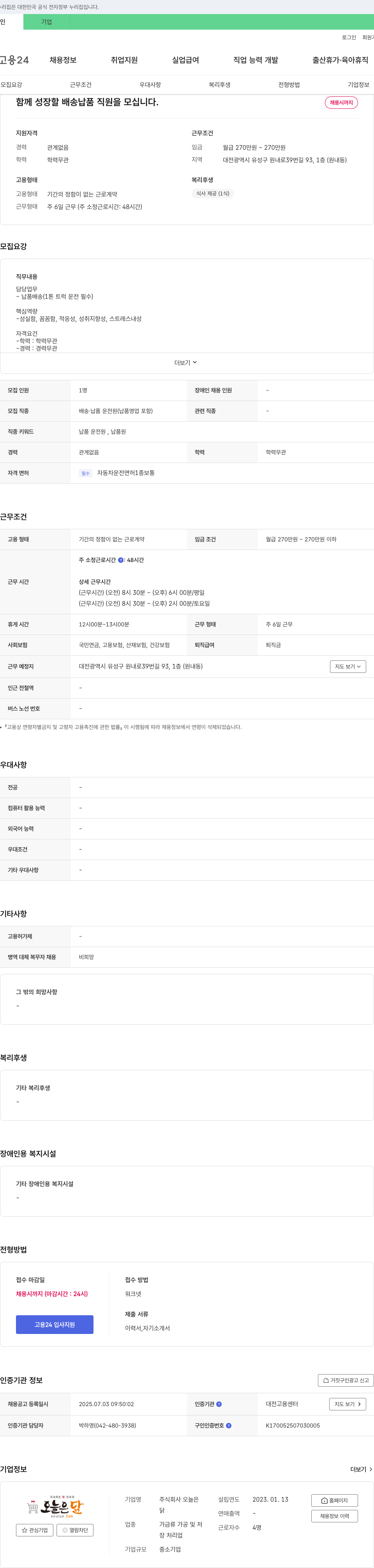
Task: Jump to 근무조건 section tab
Action: point(81,85)
